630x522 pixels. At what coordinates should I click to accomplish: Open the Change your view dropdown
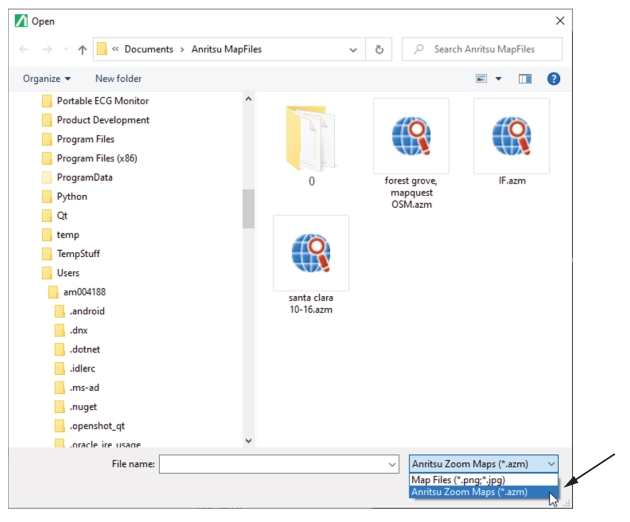tap(498, 79)
